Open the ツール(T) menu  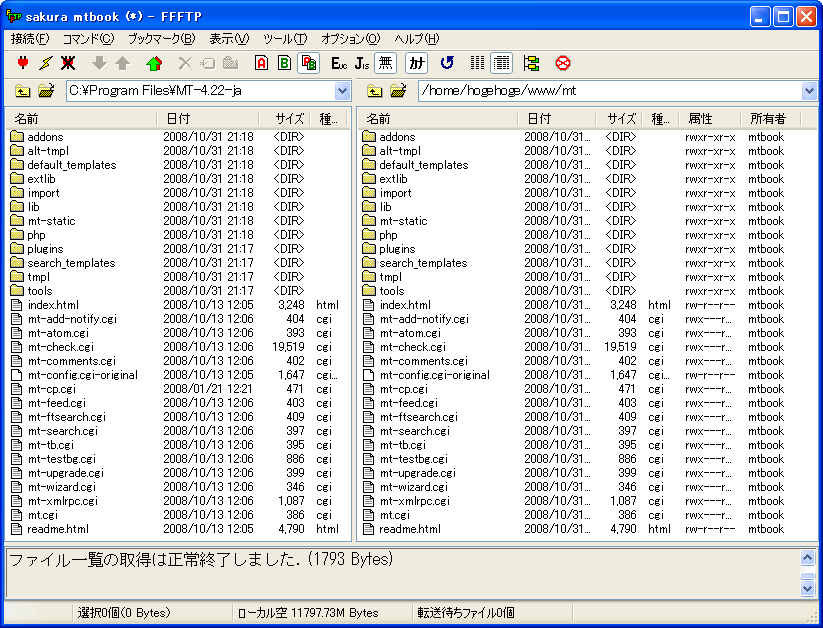(285, 38)
